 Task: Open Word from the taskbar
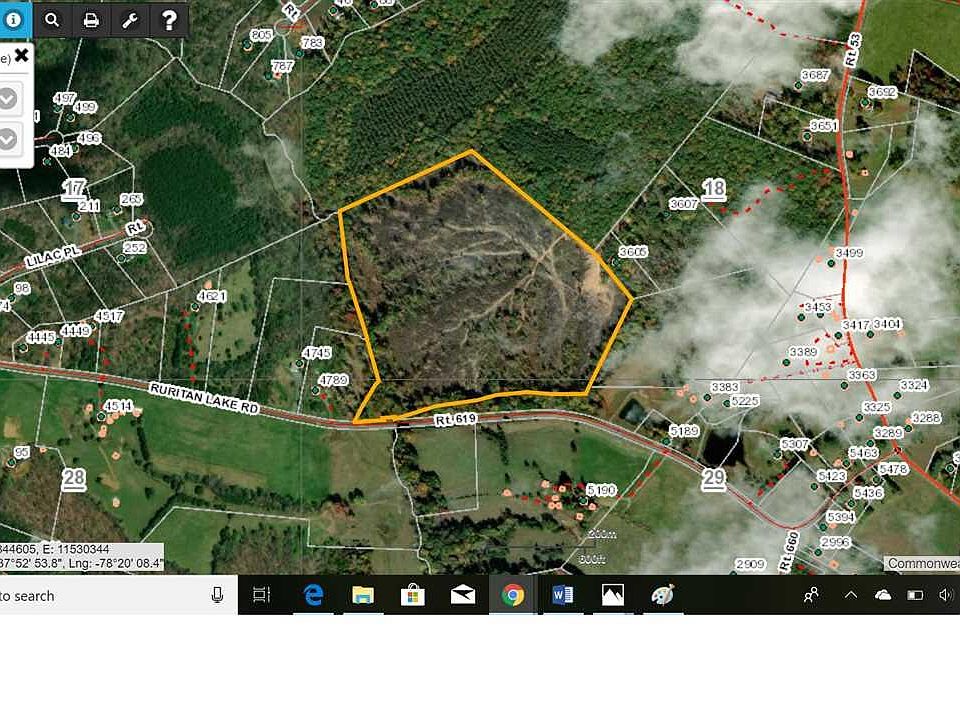tap(563, 594)
